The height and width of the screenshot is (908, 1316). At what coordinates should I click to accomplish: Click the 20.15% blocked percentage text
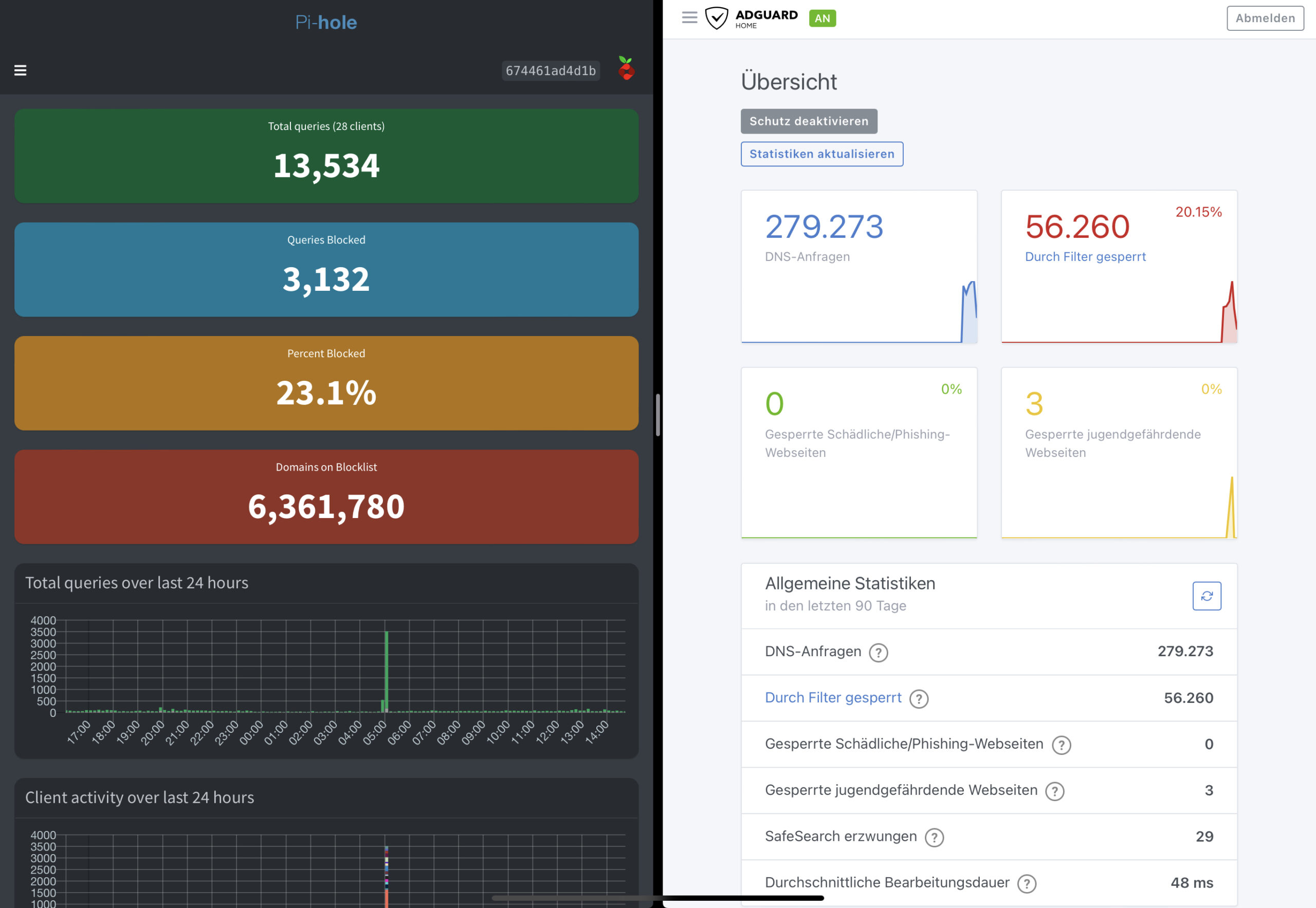[x=1198, y=212]
